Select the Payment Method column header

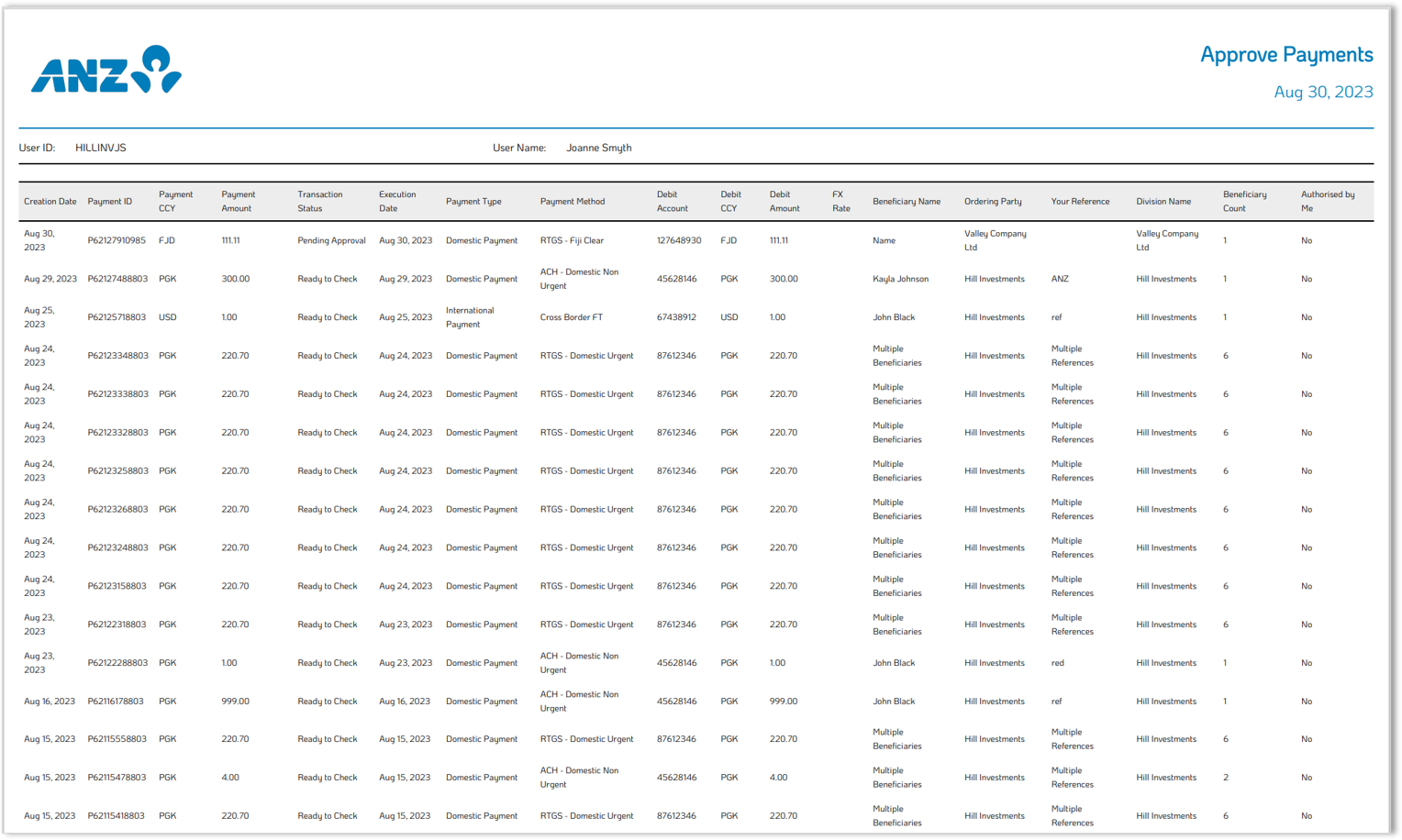pos(572,202)
